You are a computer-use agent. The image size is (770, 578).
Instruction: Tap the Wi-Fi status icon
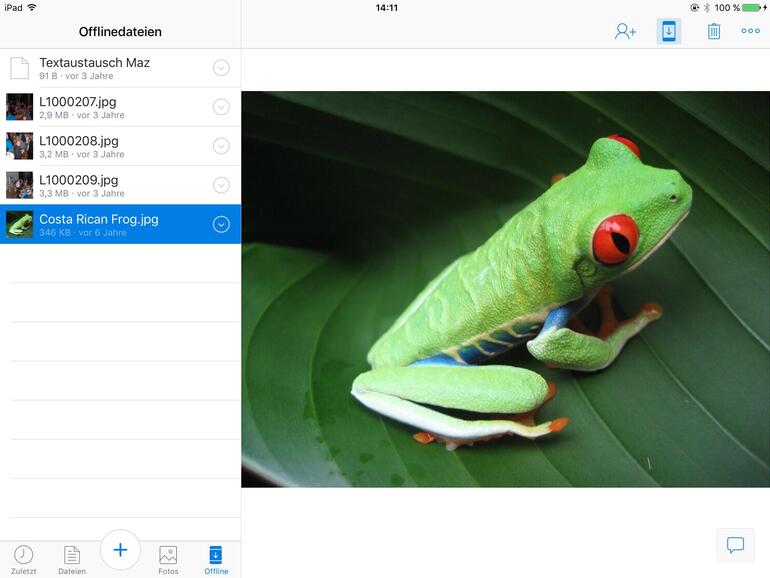pos(32,7)
